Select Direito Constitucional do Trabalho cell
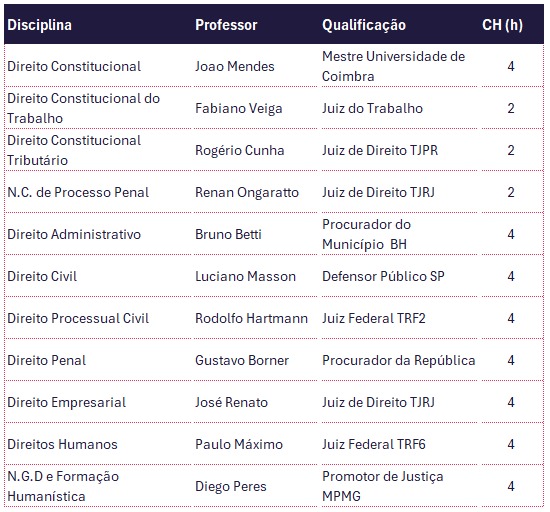The width and height of the screenshot is (550, 512). tap(98, 108)
